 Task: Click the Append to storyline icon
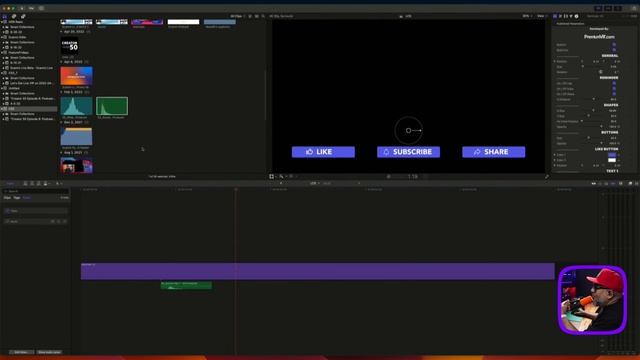[39, 184]
